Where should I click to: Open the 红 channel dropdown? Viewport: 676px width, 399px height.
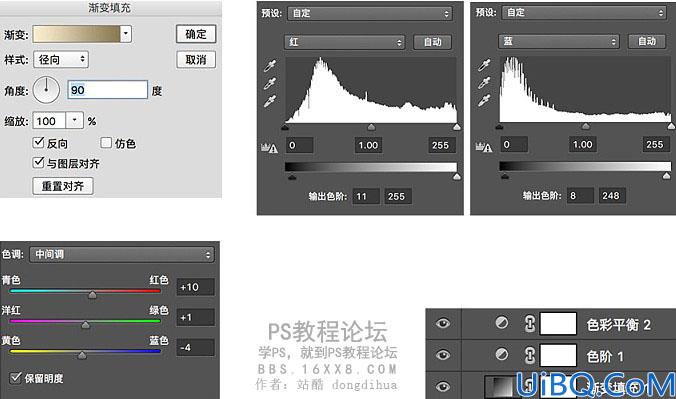click(344, 42)
